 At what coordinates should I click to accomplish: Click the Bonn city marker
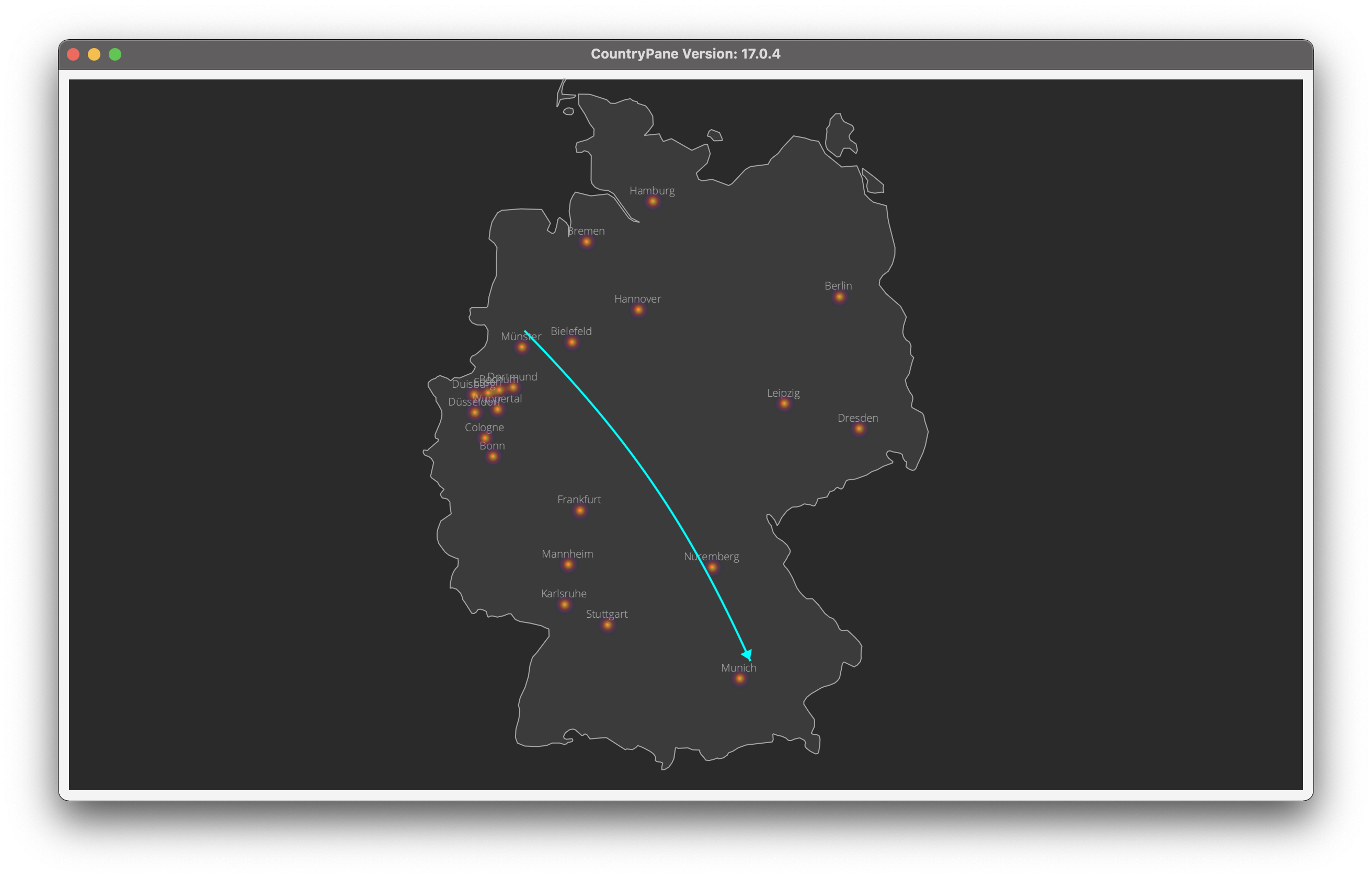point(493,457)
